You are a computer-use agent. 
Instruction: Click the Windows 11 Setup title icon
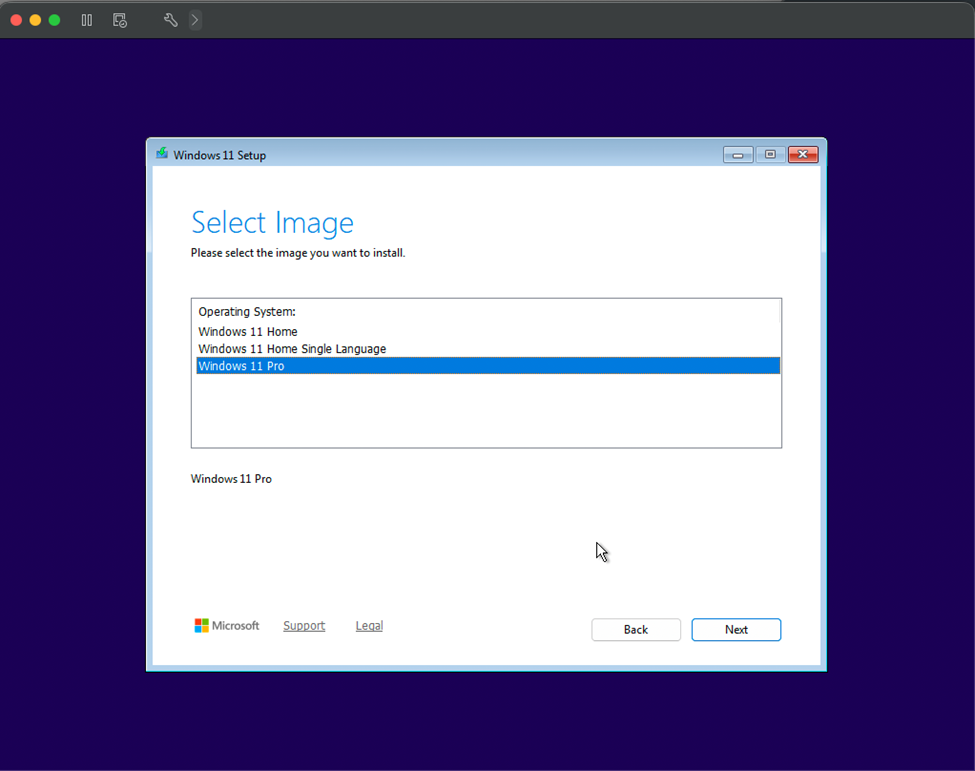pos(162,154)
